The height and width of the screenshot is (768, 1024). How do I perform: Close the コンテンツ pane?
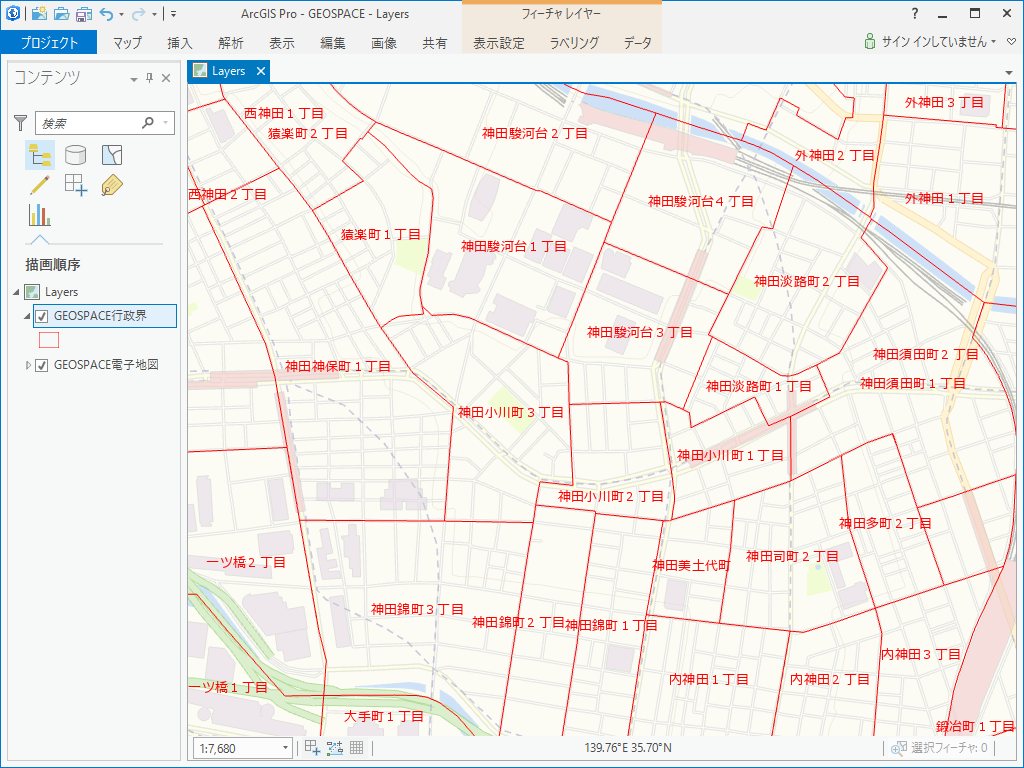166,78
